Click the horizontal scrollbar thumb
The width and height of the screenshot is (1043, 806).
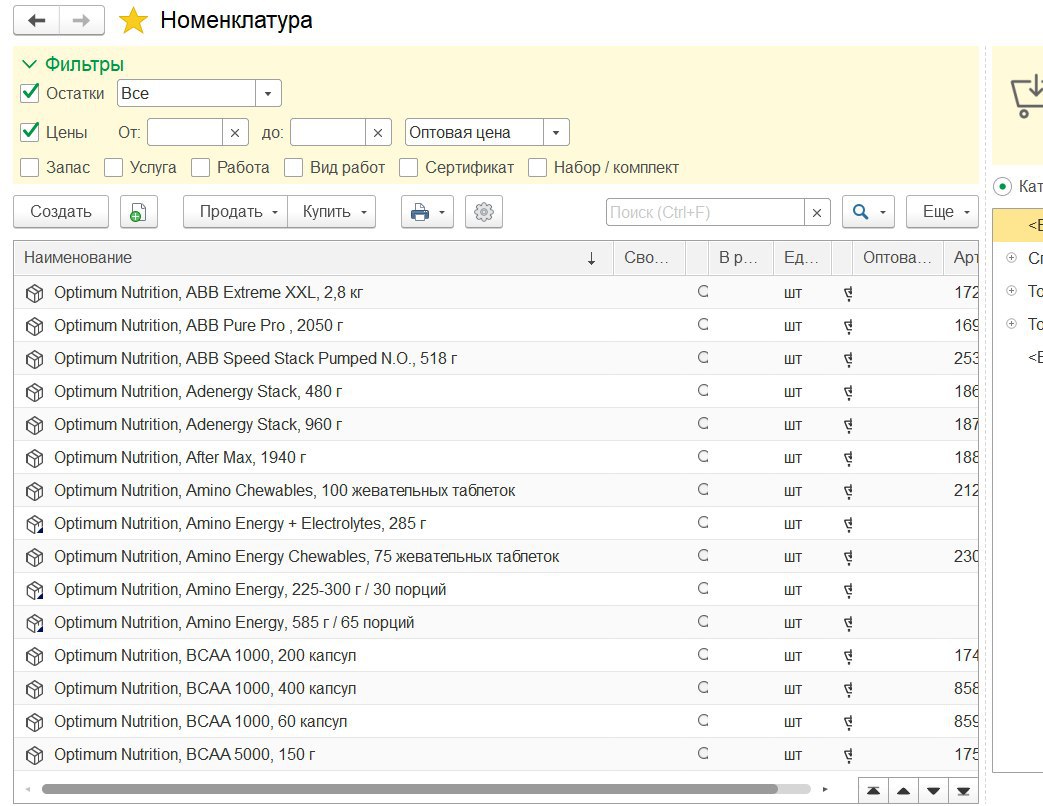[409, 789]
